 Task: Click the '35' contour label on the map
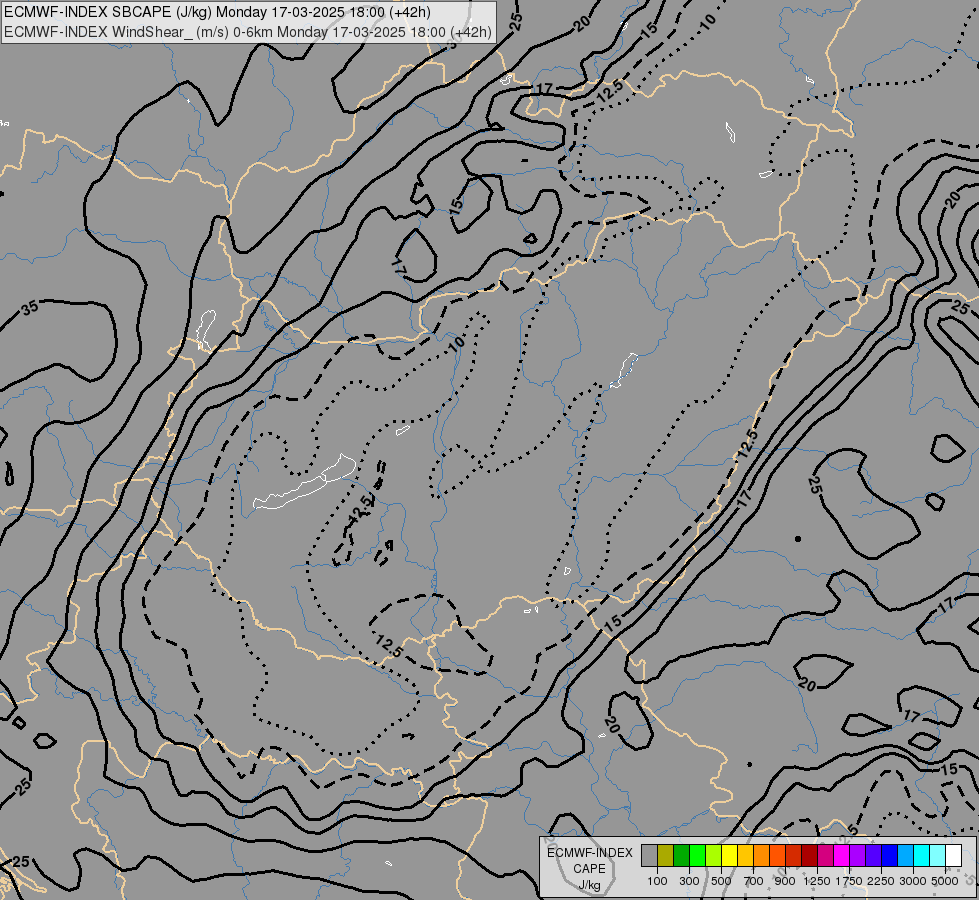(x=29, y=308)
